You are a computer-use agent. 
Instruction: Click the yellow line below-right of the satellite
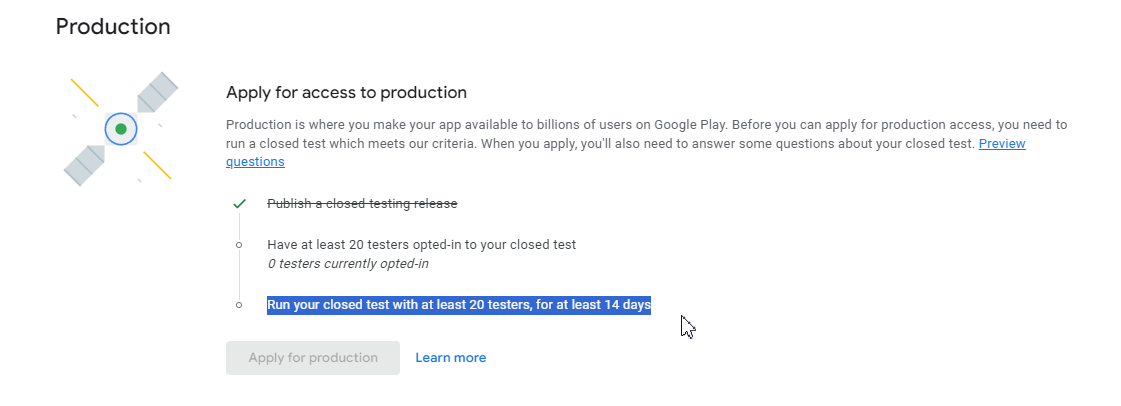click(157, 165)
